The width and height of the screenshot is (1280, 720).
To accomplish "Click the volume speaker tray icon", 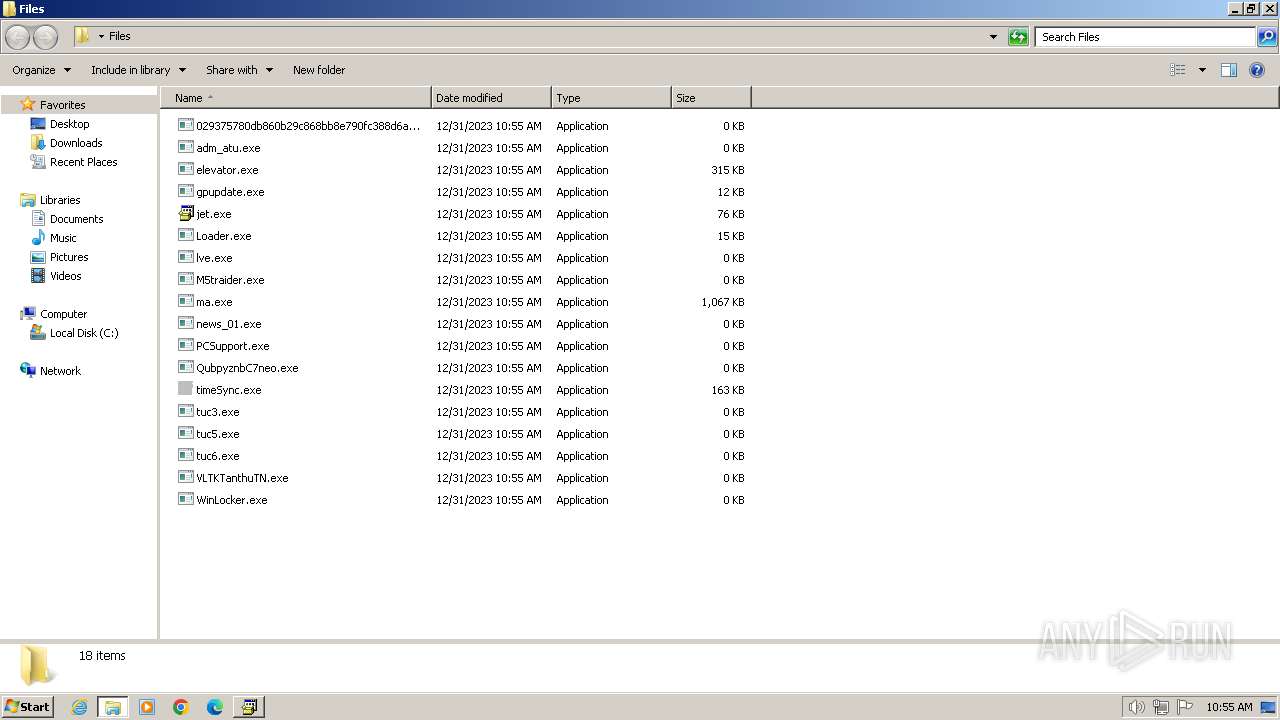I will [1136, 707].
